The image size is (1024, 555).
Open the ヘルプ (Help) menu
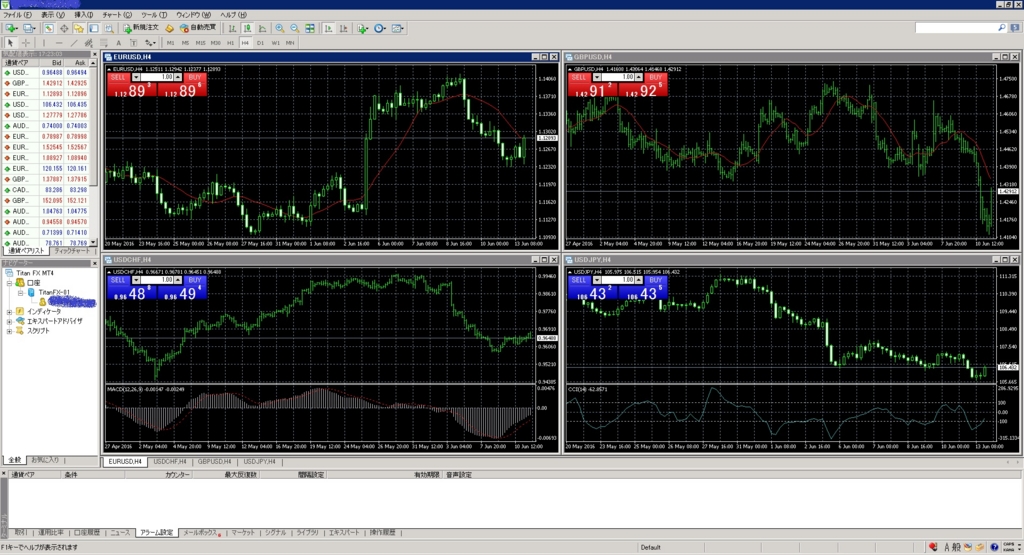[233, 14]
